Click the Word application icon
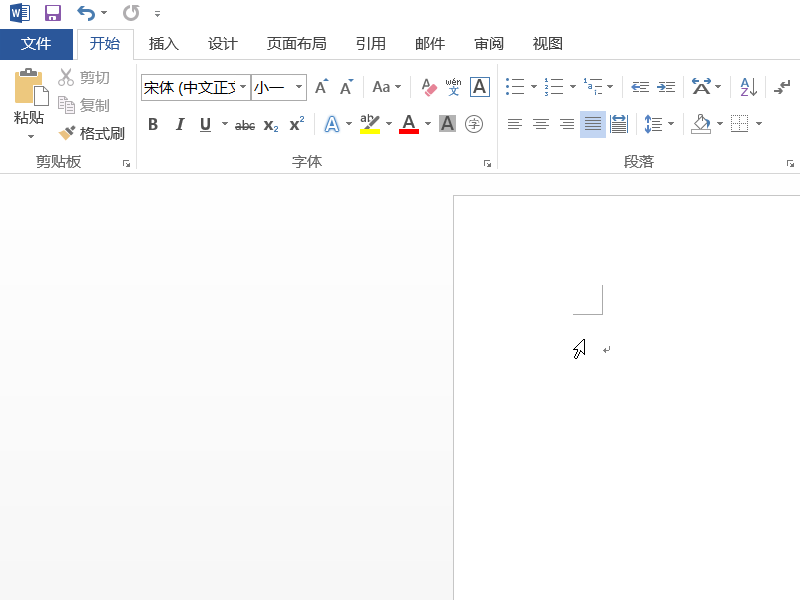 point(20,13)
